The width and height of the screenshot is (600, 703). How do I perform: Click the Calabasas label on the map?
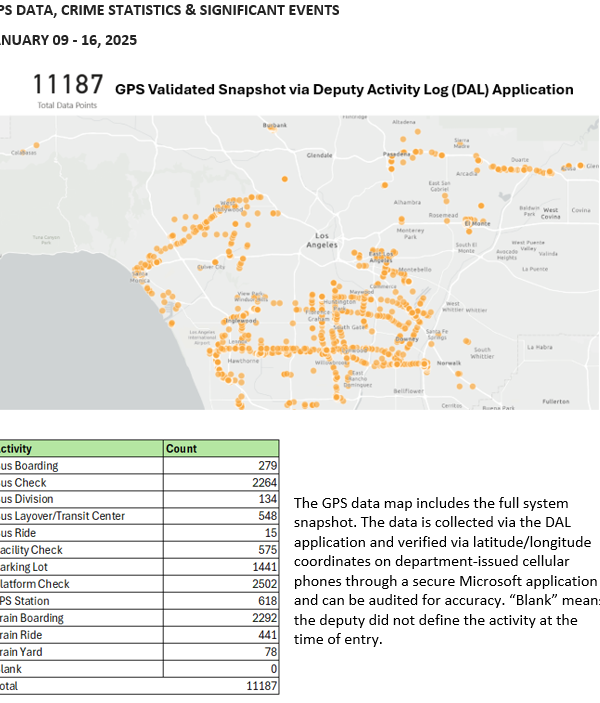pos(24,152)
